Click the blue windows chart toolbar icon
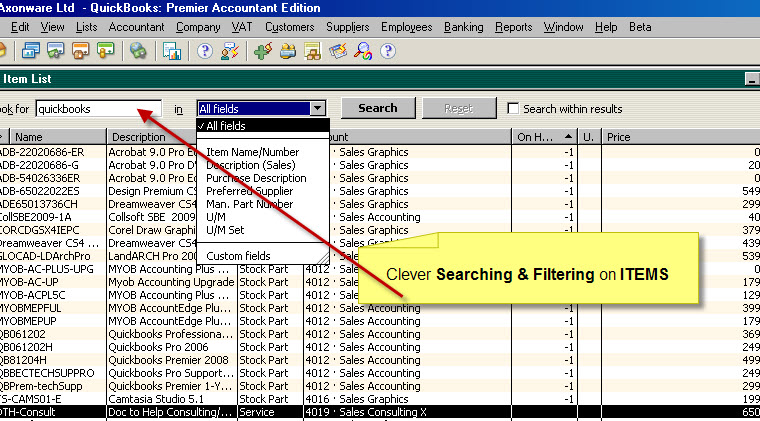 [x=31, y=51]
